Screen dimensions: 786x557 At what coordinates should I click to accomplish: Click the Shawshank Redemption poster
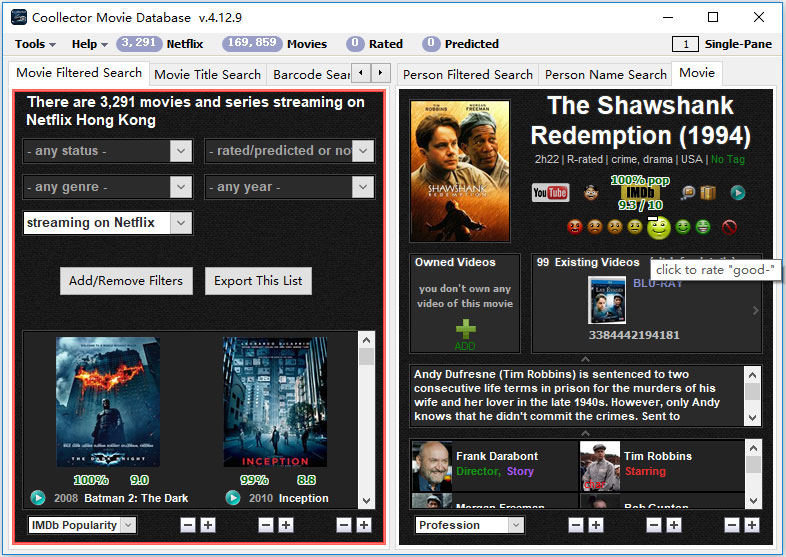[460, 171]
